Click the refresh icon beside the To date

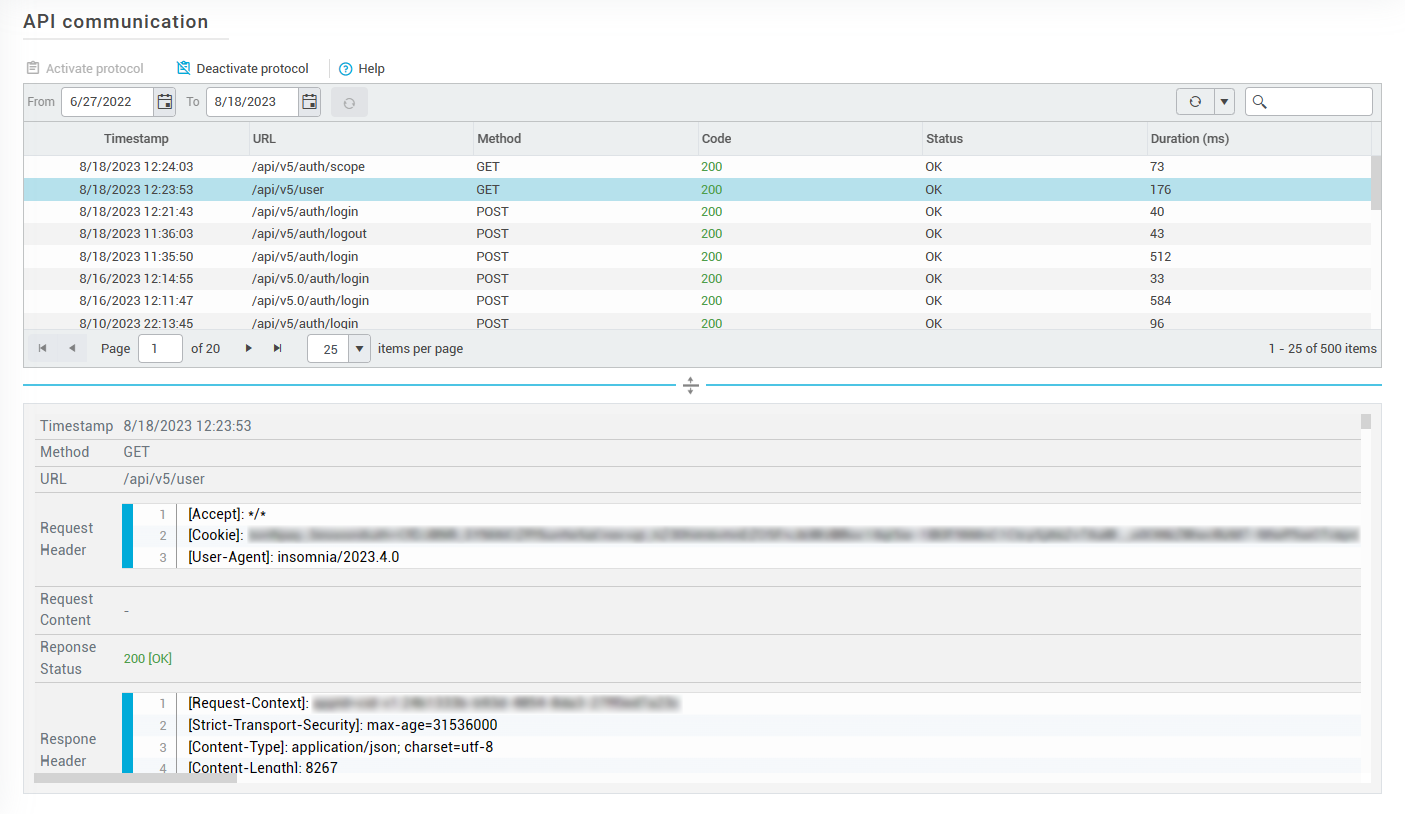[x=349, y=102]
